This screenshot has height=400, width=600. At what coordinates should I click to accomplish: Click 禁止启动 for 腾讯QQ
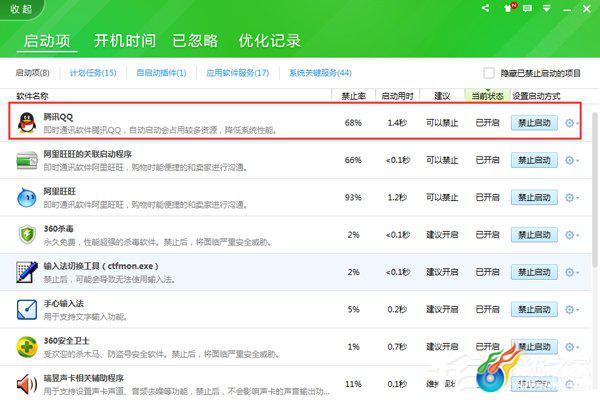point(534,123)
